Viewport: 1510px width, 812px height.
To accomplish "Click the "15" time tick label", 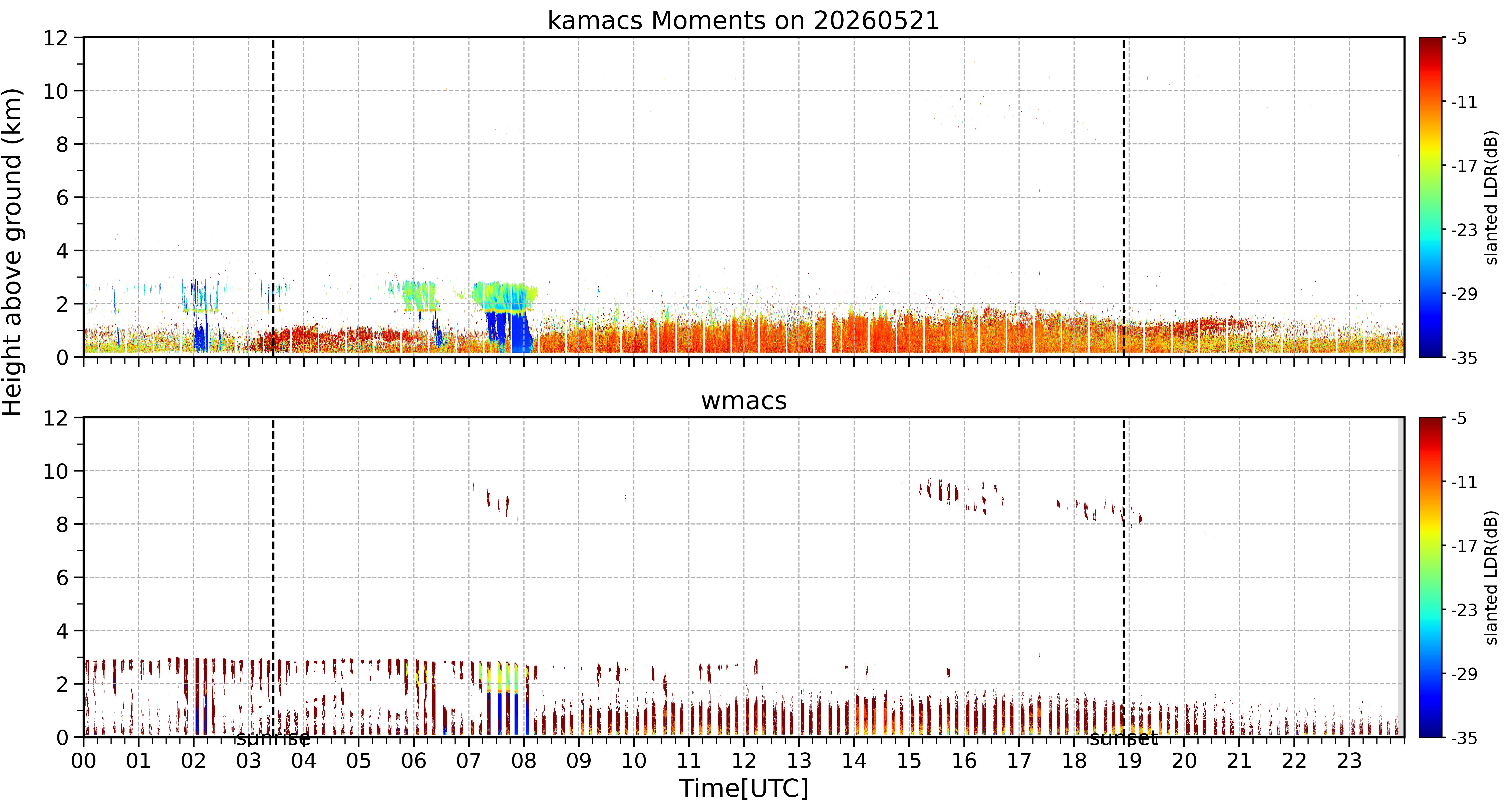I will [x=909, y=761].
